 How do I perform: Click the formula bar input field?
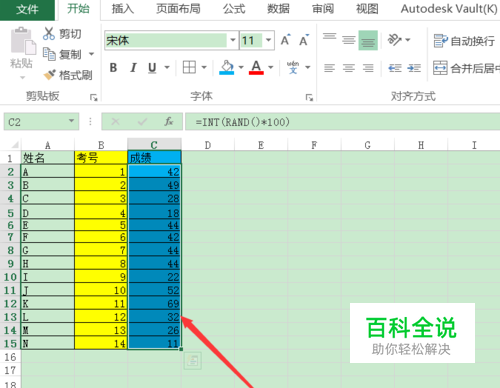(343, 122)
